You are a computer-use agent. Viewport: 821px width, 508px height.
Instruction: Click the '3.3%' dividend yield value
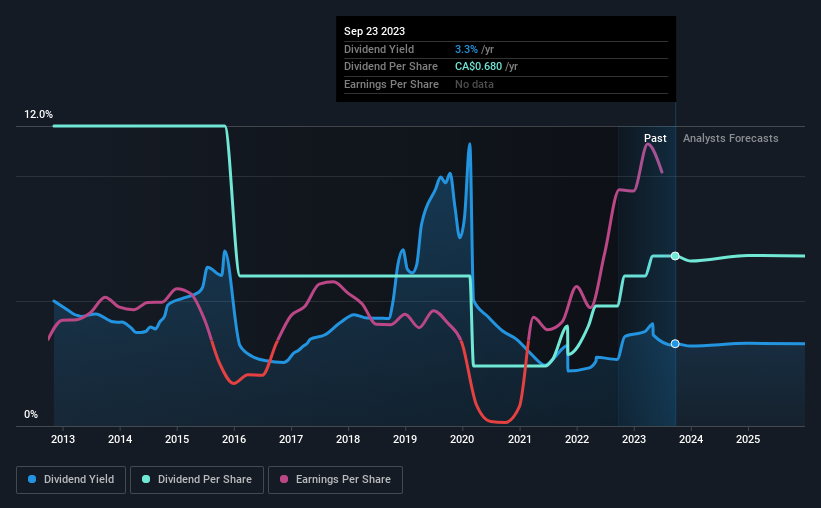[x=466, y=49]
